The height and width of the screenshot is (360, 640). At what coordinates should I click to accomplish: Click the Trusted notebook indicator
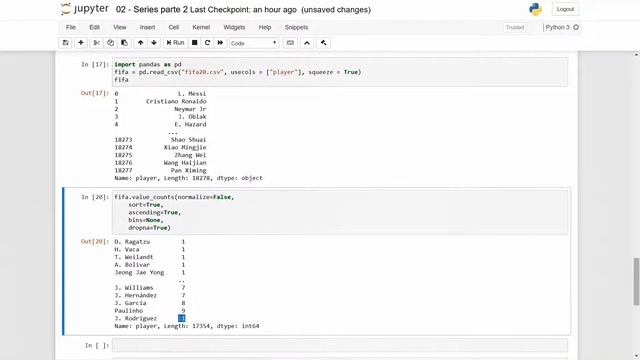point(515,27)
